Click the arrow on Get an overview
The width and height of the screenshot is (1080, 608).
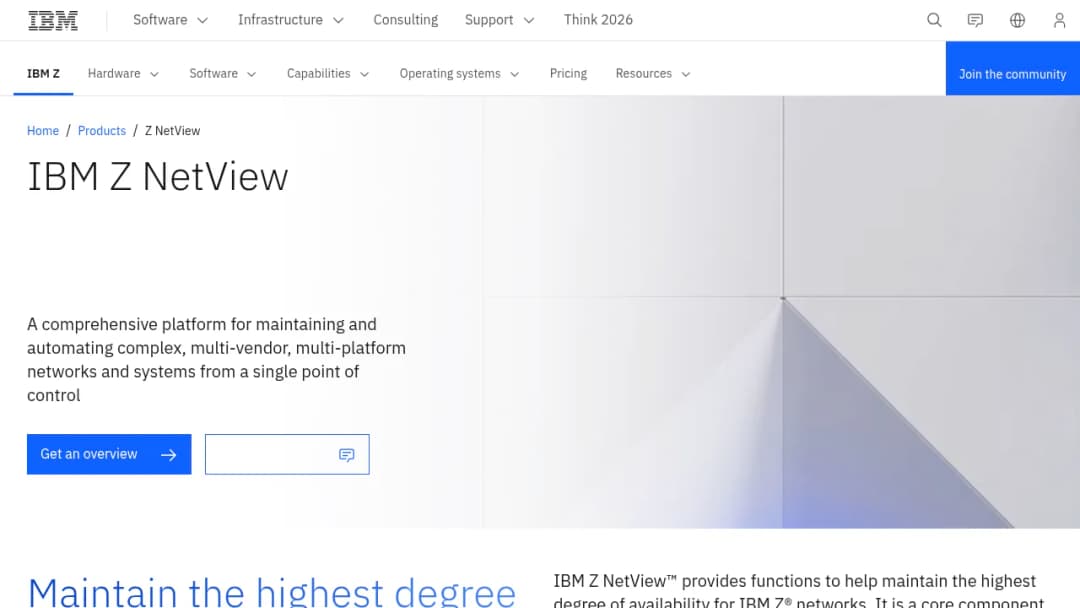[x=169, y=454]
